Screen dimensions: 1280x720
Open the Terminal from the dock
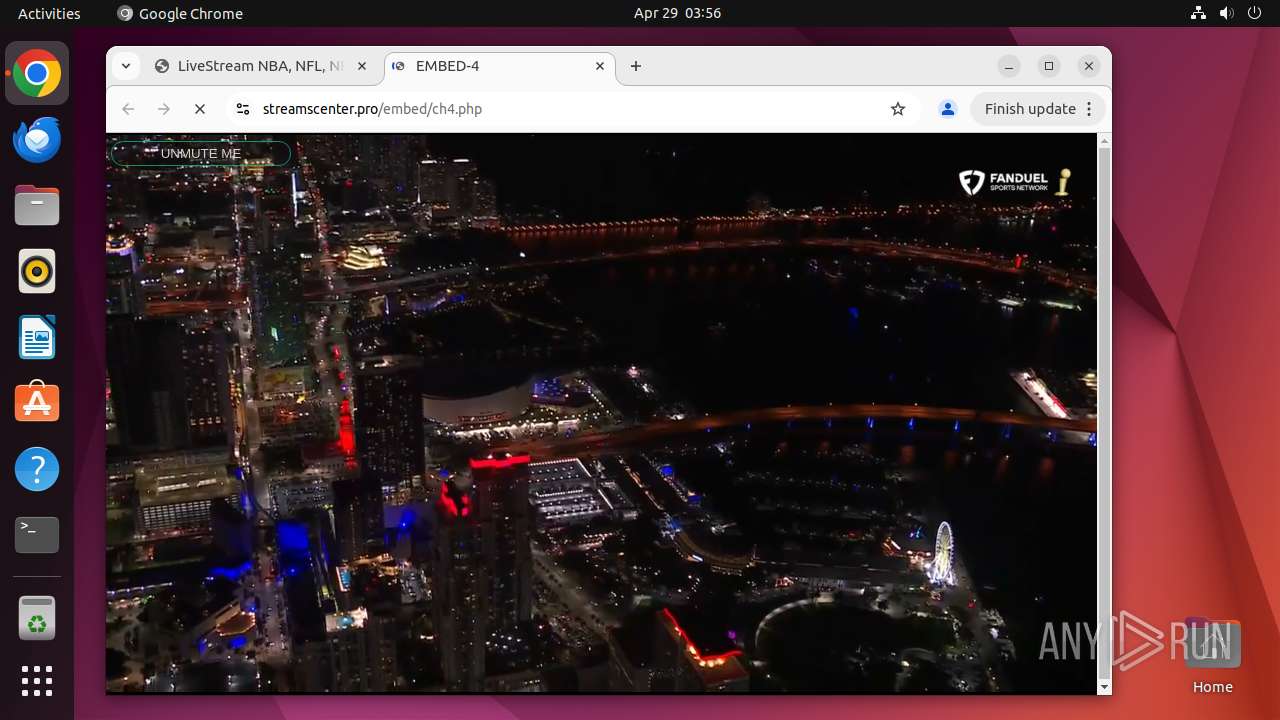click(x=37, y=535)
